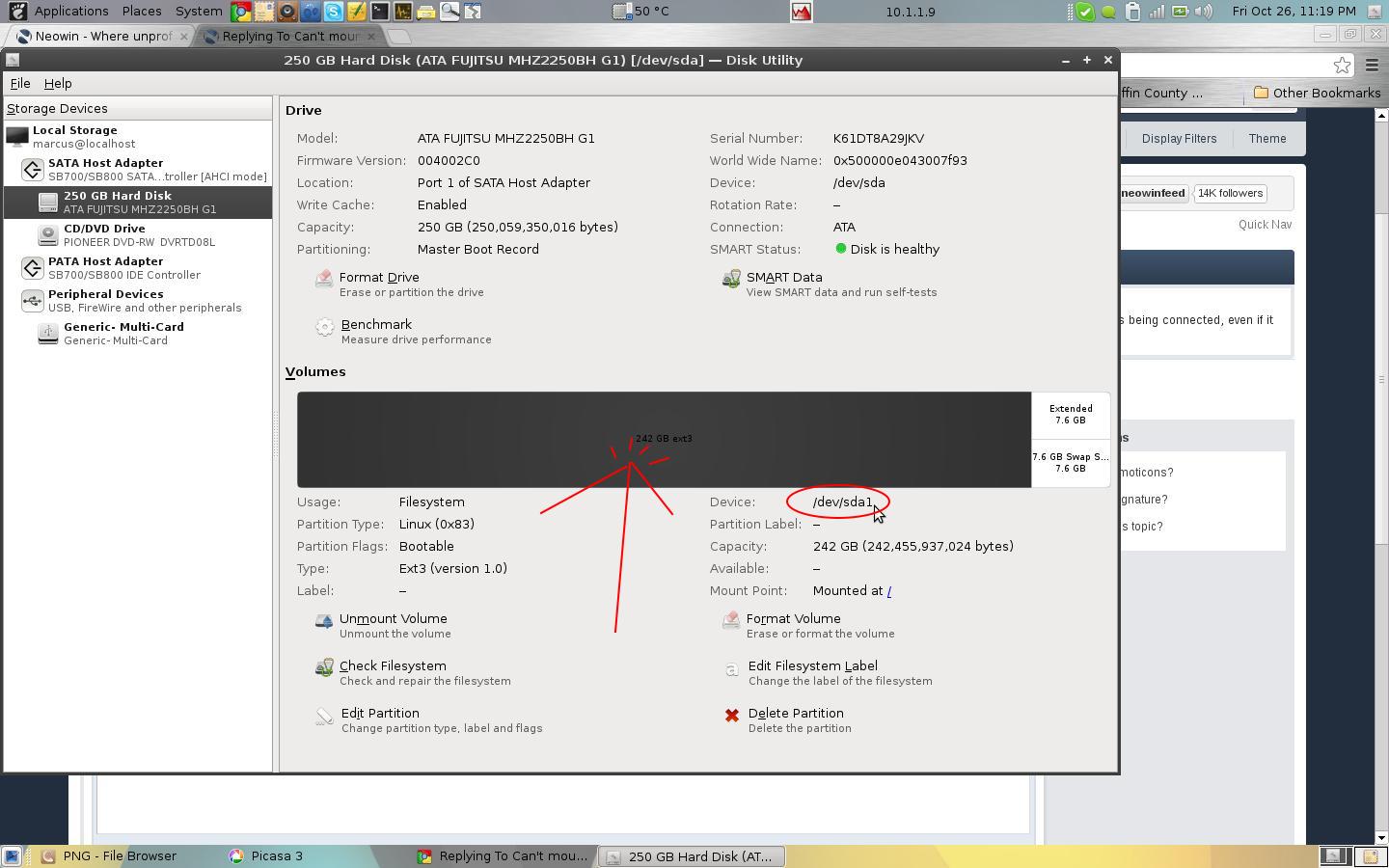The width and height of the screenshot is (1389, 868).
Task: Click Format Drive
Action: [x=399, y=284]
